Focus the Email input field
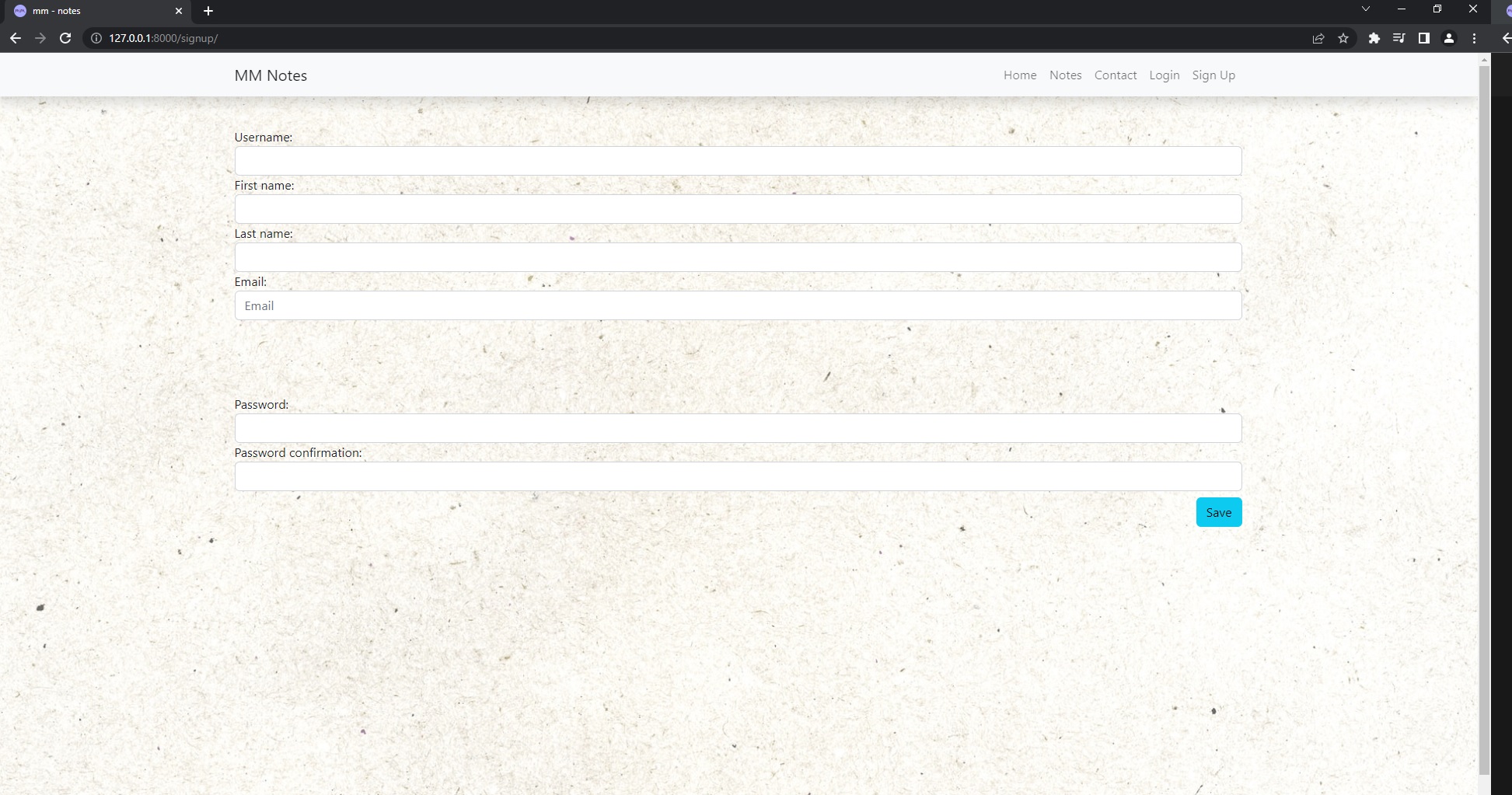The image size is (1512, 795). point(738,305)
